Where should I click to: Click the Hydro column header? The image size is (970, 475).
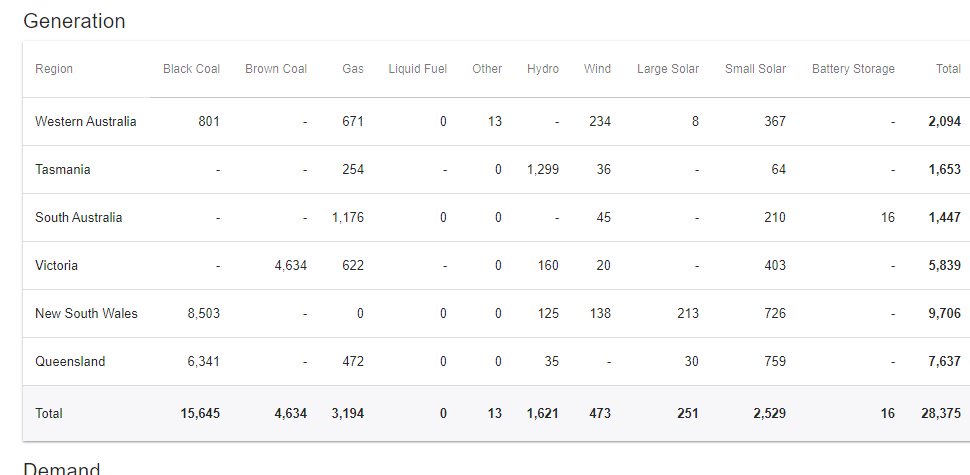(x=543, y=69)
